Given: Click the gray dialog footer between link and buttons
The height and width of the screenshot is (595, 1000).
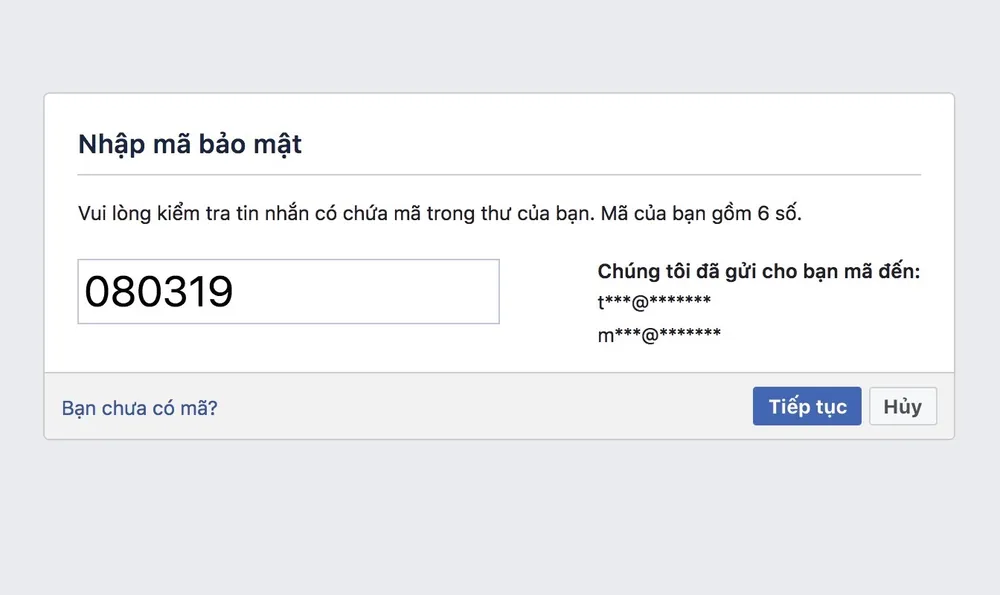Looking at the screenshot, I should [480, 407].
